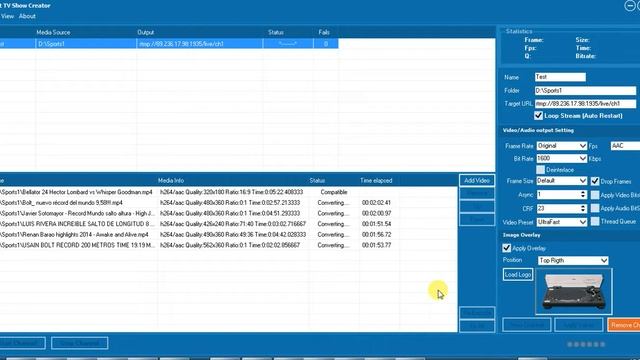Open the Frame Size dropdown
Image resolution: width=640 pixels, height=360 pixels.
[562, 181]
